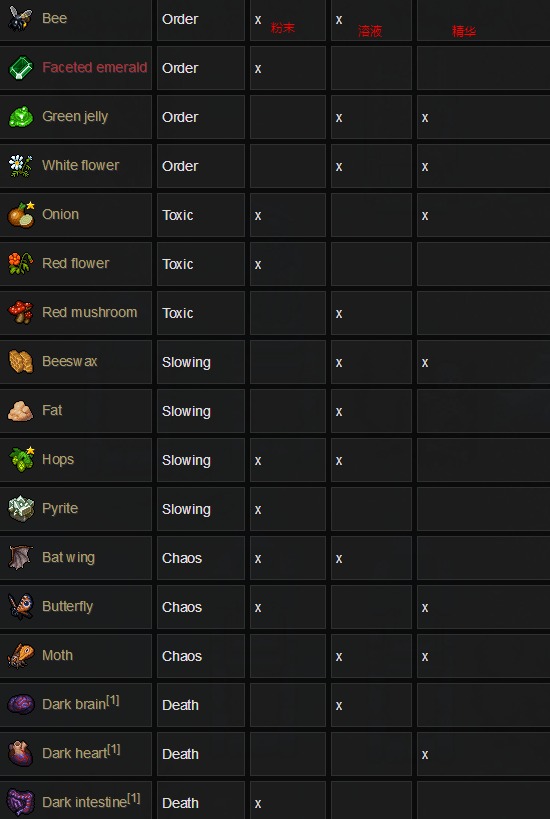550x819 pixels.
Task: Click the Pyrite ore icon
Action: tap(21, 508)
